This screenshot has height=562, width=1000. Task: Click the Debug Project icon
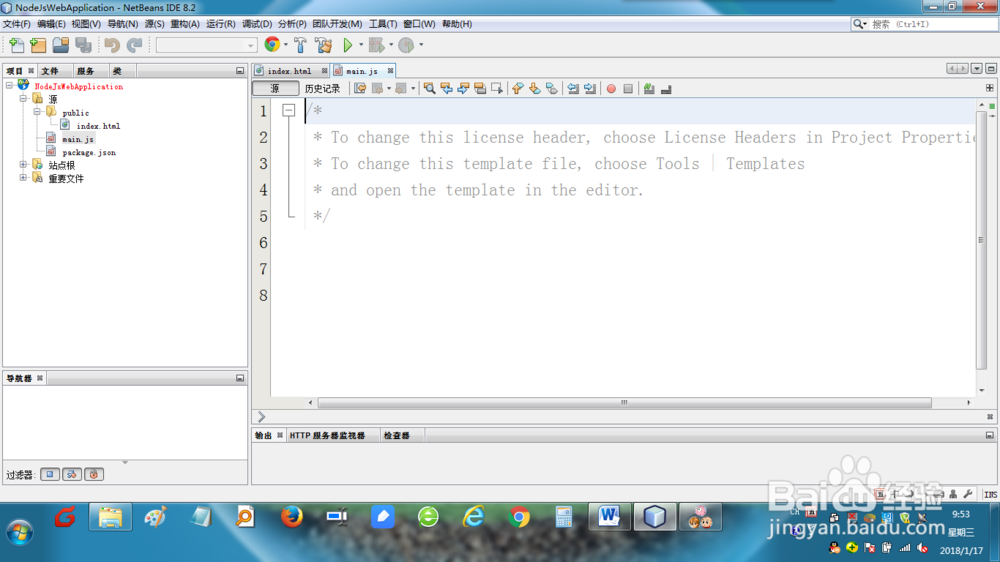pyautogui.click(x=377, y=45)
